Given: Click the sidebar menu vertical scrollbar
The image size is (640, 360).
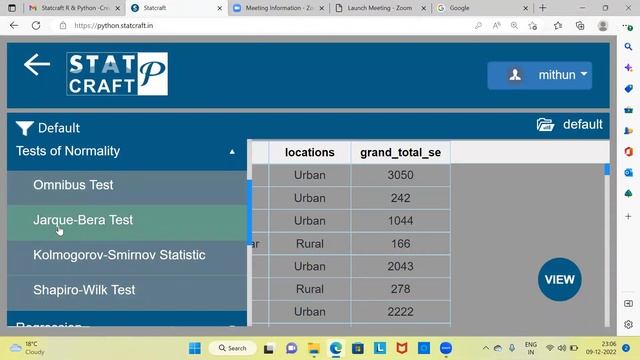Looking at the screenshot, I should click(249, 212).
